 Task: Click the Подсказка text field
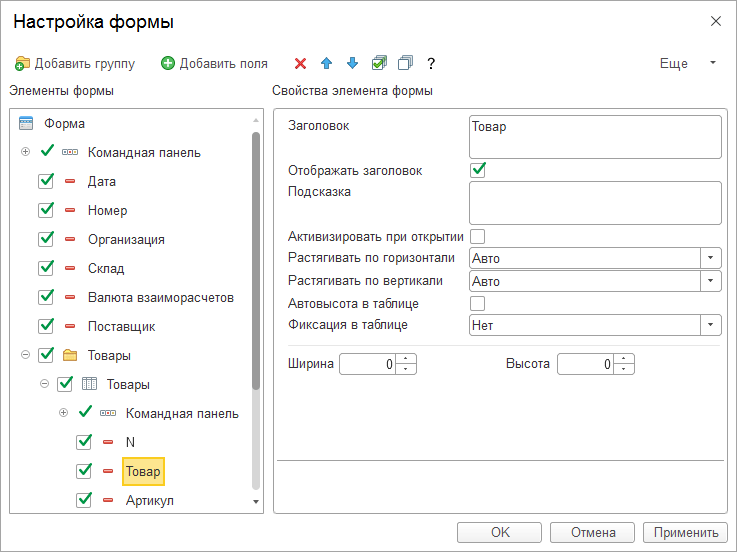pyautogui.click(x=595, y=203)
